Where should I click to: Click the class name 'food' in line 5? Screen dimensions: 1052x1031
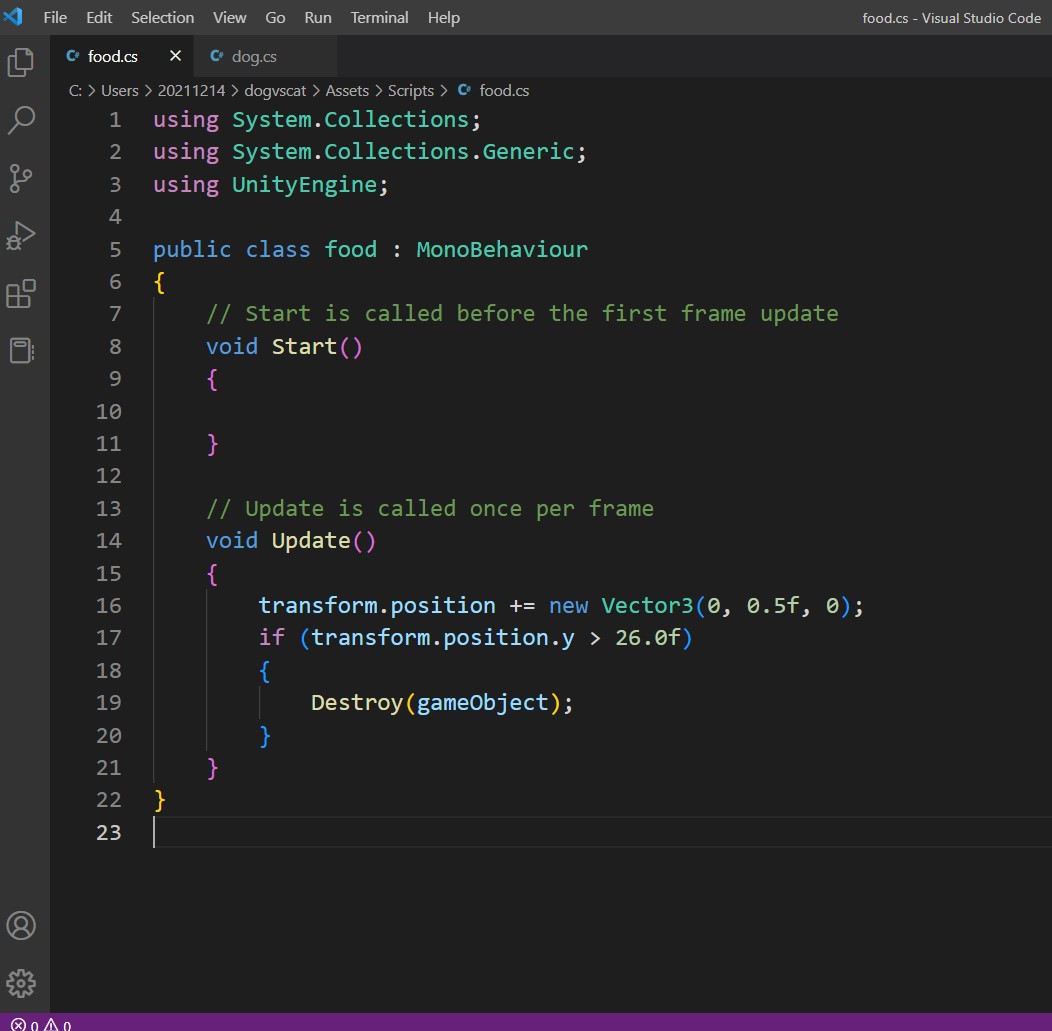[350, 250]
